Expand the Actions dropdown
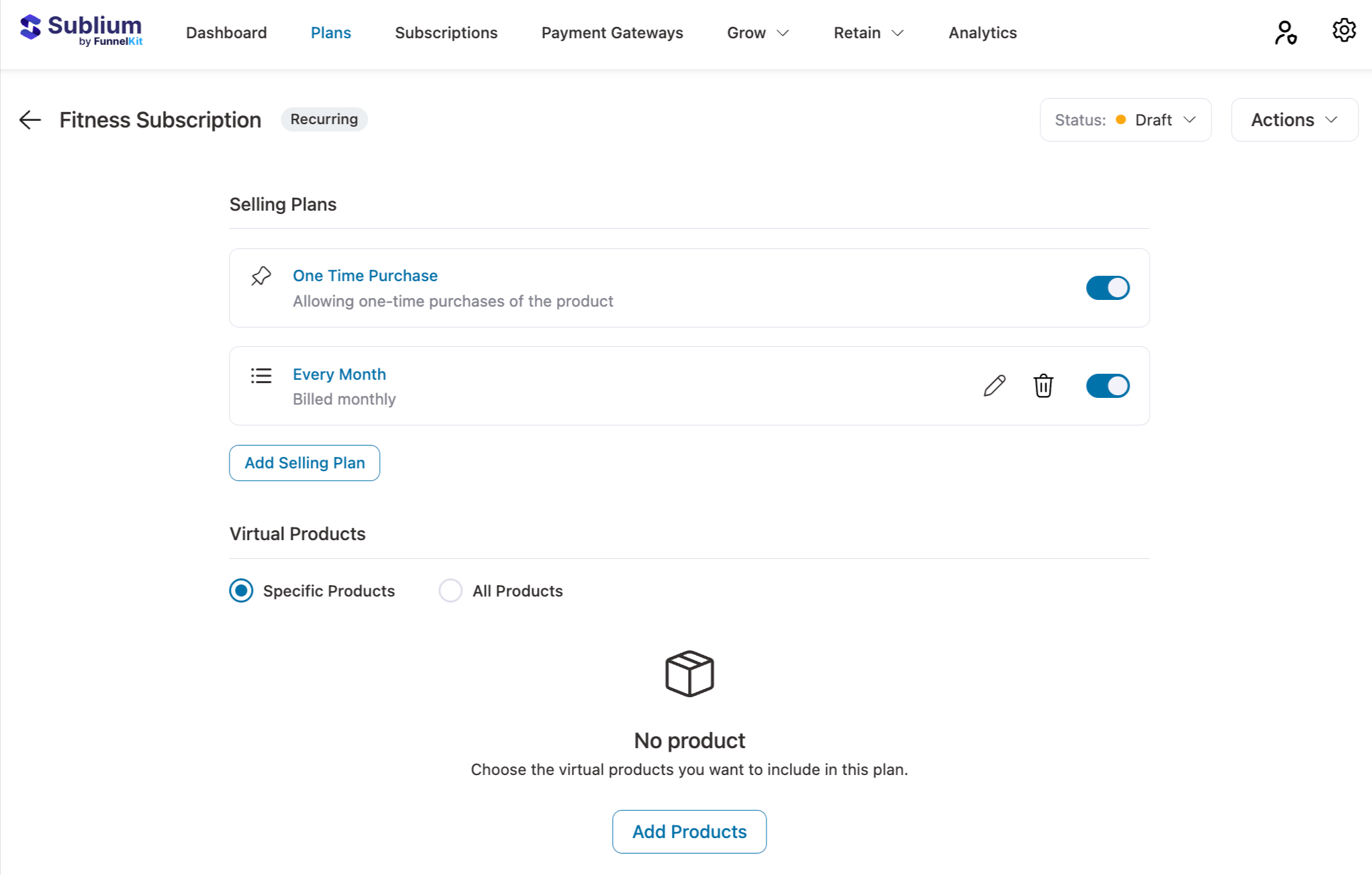This screenshot has height=875, width=1372. (1293, 119)
